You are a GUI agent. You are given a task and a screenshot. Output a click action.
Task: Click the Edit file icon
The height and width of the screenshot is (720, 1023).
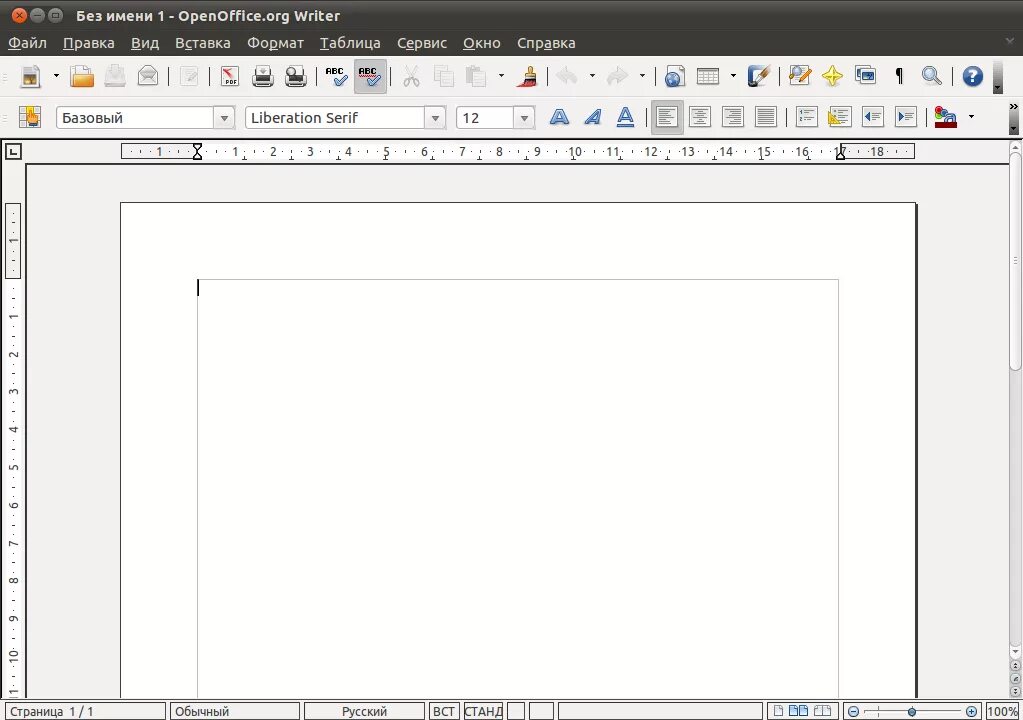pyautogui.click(x=189, y=76)
